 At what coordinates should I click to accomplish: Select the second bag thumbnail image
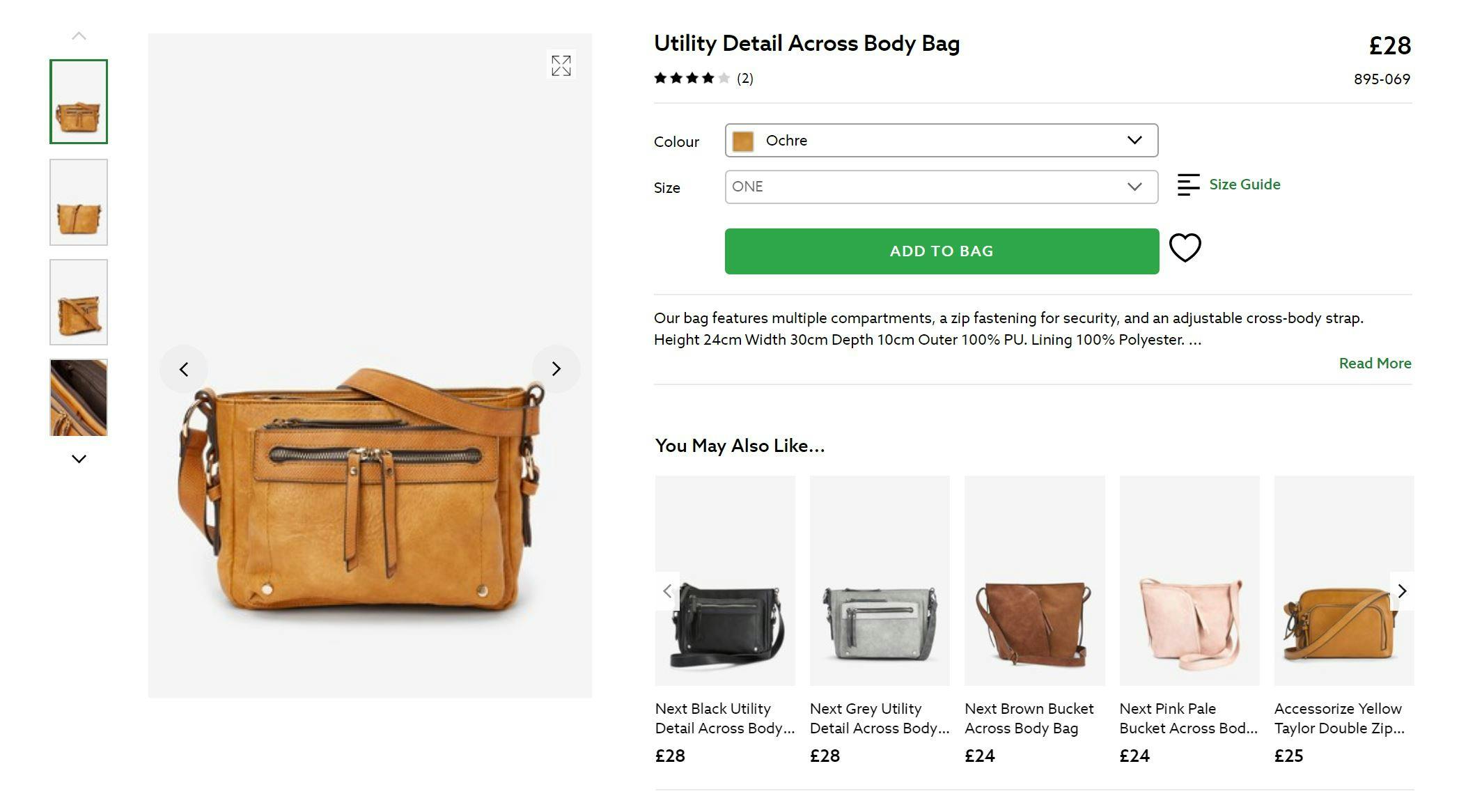click(79, 203)
